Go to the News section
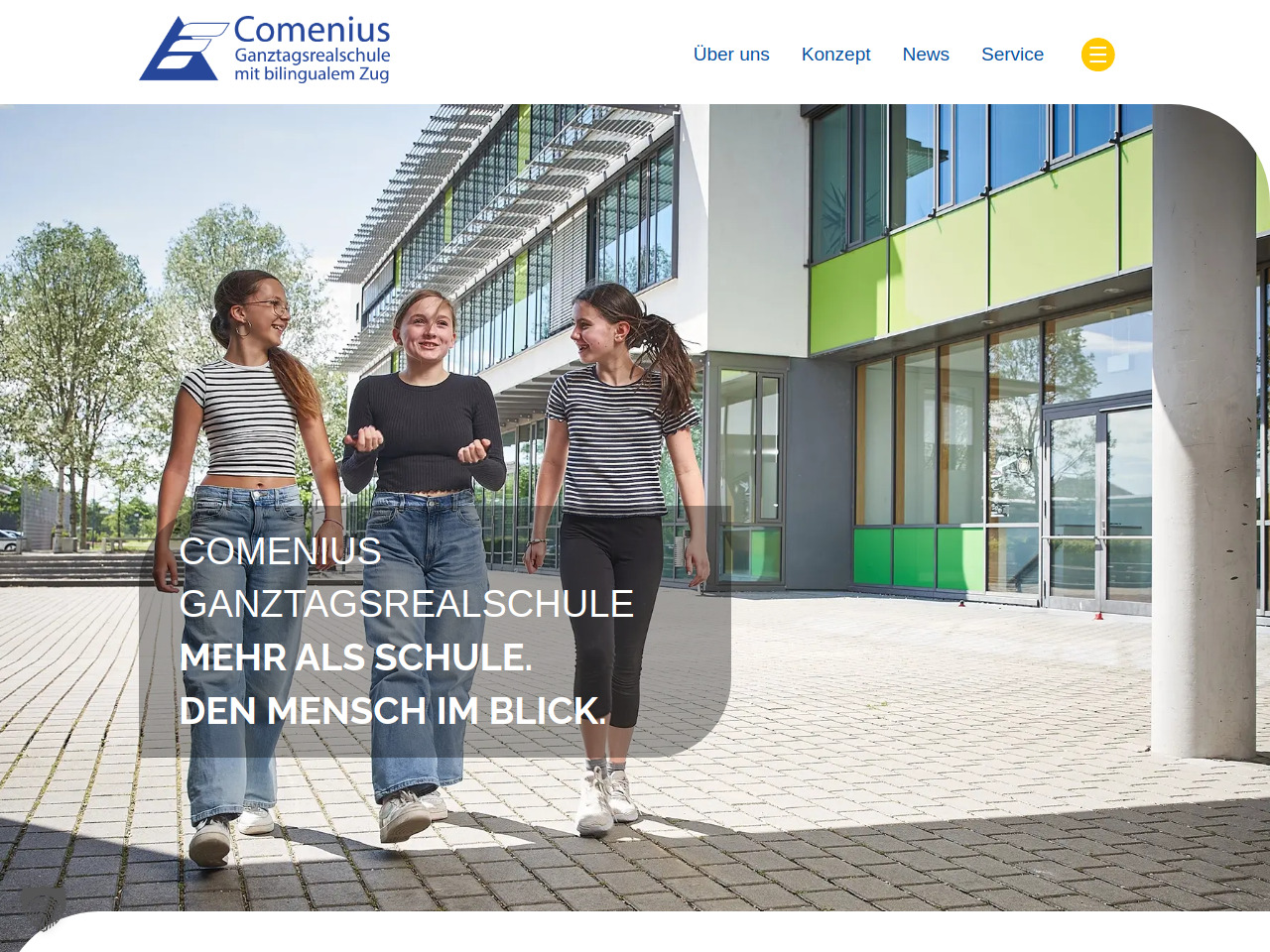Viewport: 1270px width, 952px height. [x=926, y=55]
